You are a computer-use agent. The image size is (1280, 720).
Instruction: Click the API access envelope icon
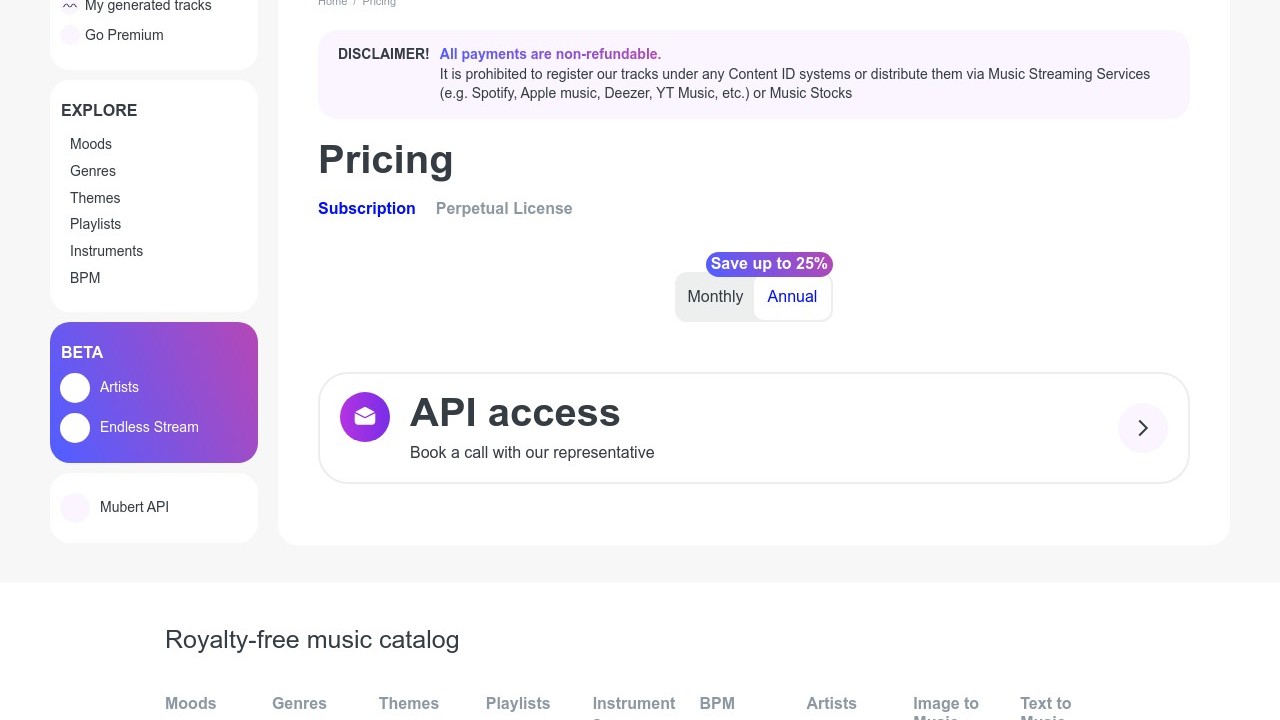click(x=365, y=417)
